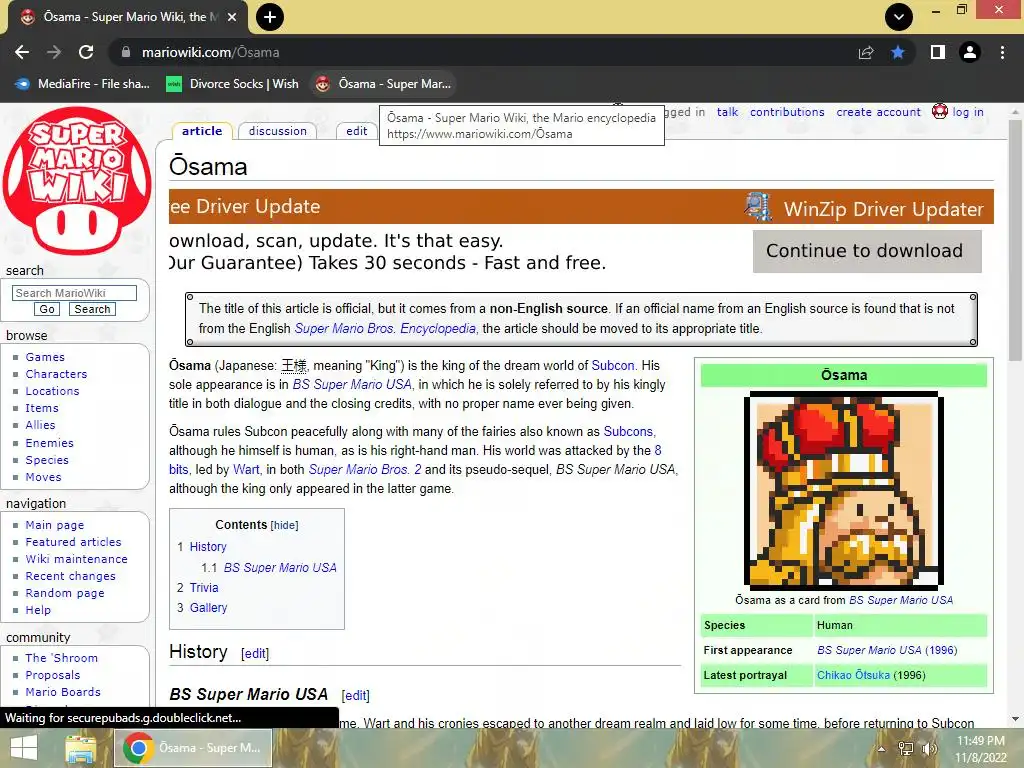Open Allies in browse sidebar
The image size is (1024, 768).
[40, 425]
